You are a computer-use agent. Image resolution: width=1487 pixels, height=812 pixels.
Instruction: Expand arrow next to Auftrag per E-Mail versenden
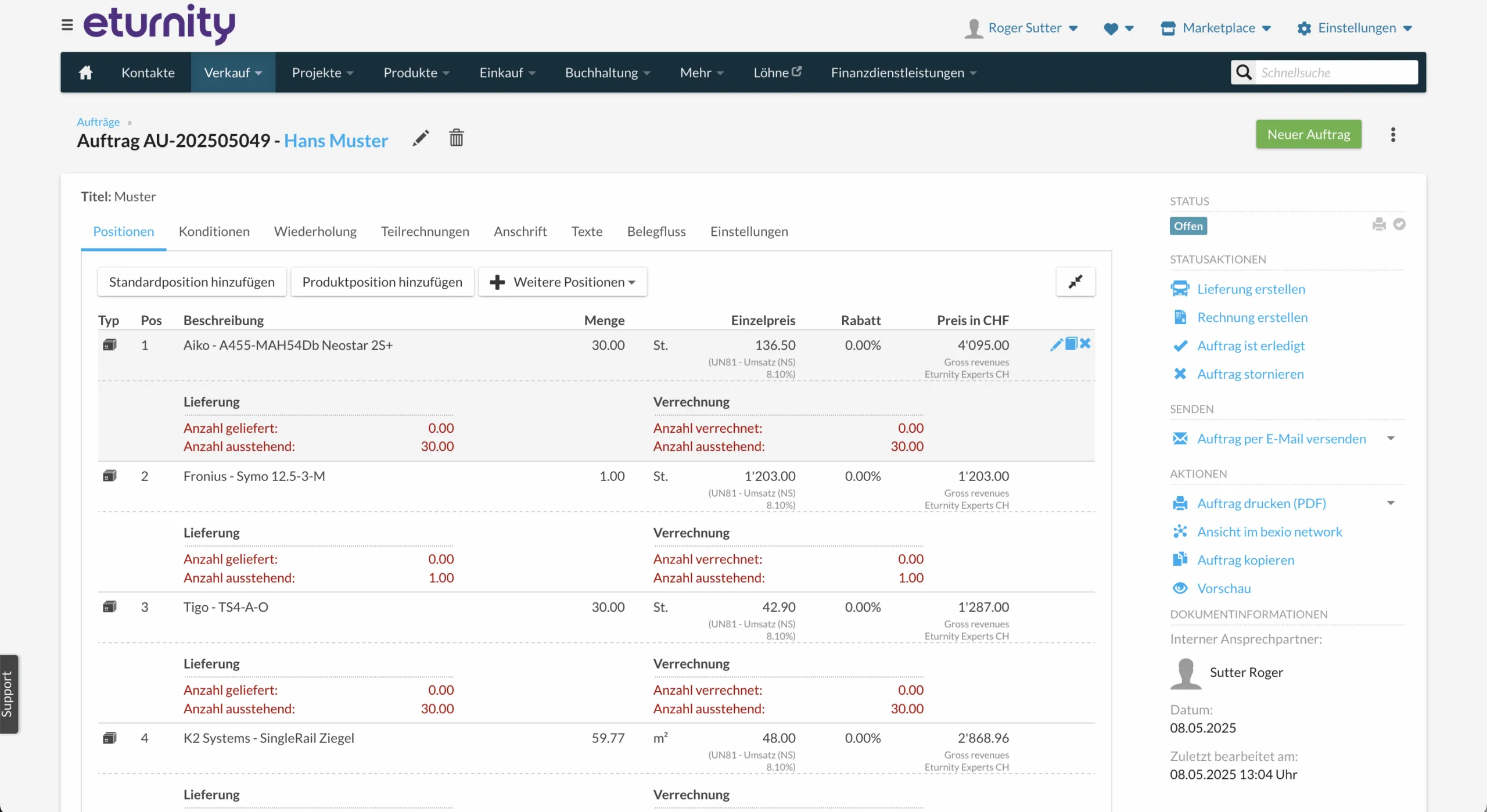click(1391, 439)
